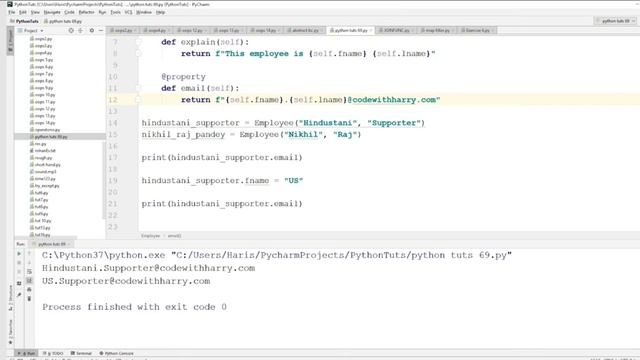Toggle scroll to end in Run console
Image resolution: width=640 pixels, height=360 pixels.
point(29,281)
